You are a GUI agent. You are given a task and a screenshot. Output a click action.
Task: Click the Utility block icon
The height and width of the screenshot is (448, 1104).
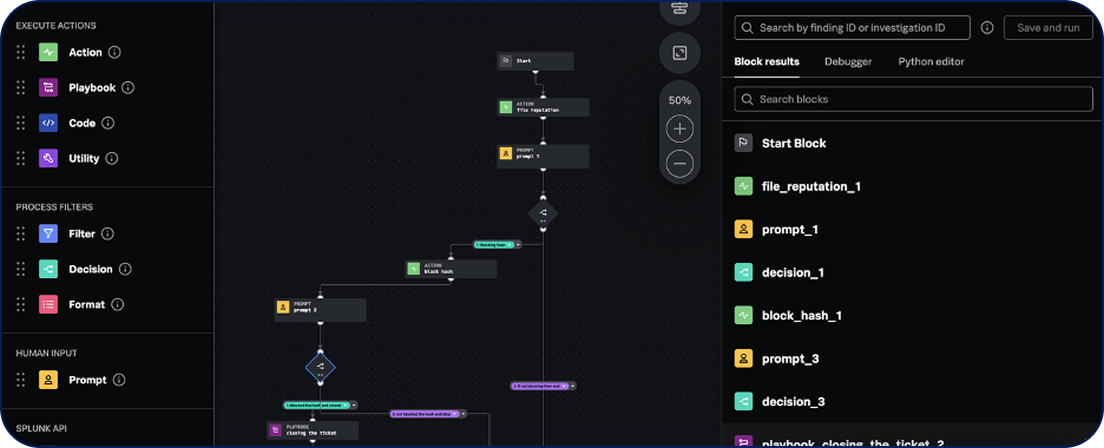click(x=48, y=158)
